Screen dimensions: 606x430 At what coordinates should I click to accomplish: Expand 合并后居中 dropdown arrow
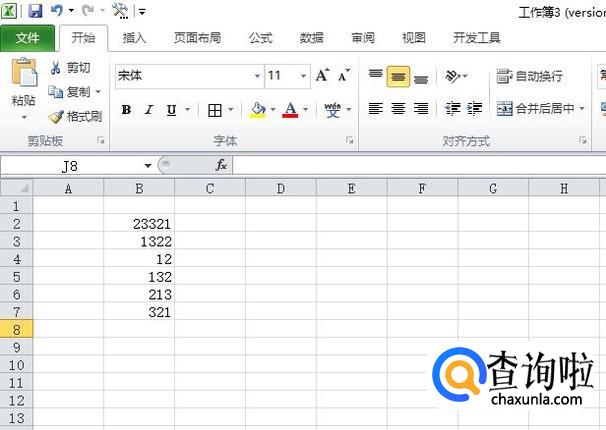[x=582, y=109]
